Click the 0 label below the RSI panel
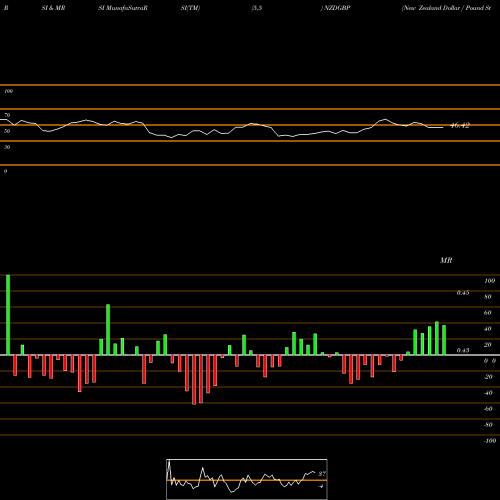The height and width of the screenshot is (500, 500). click(x=5, y=171)
